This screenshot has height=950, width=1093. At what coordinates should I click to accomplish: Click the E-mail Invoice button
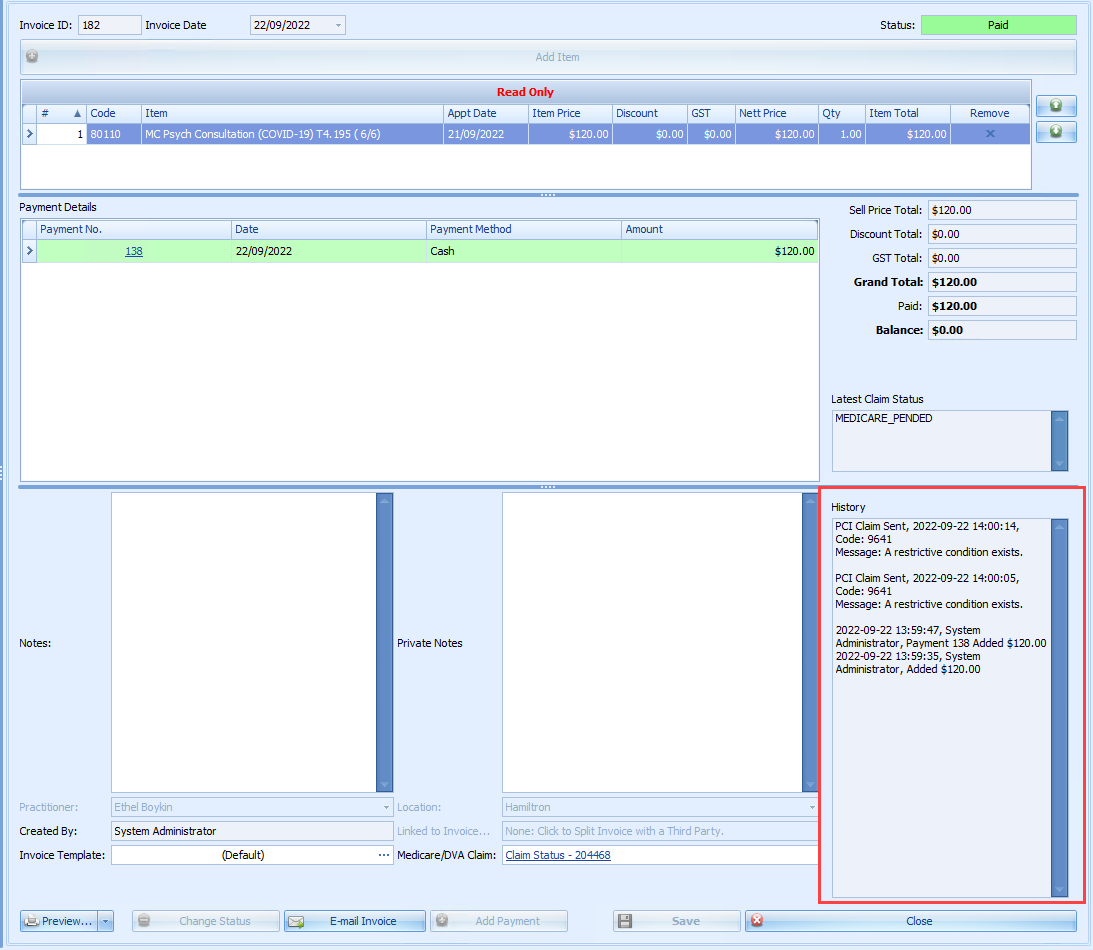tap(354, 921)
